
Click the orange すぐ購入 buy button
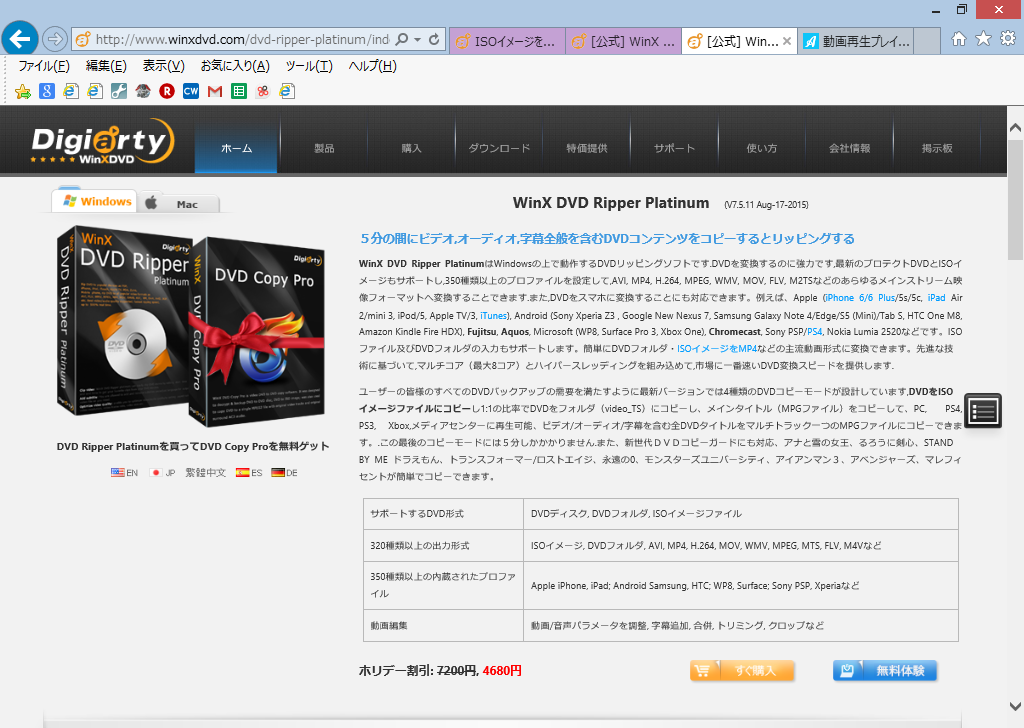point(742,671)
